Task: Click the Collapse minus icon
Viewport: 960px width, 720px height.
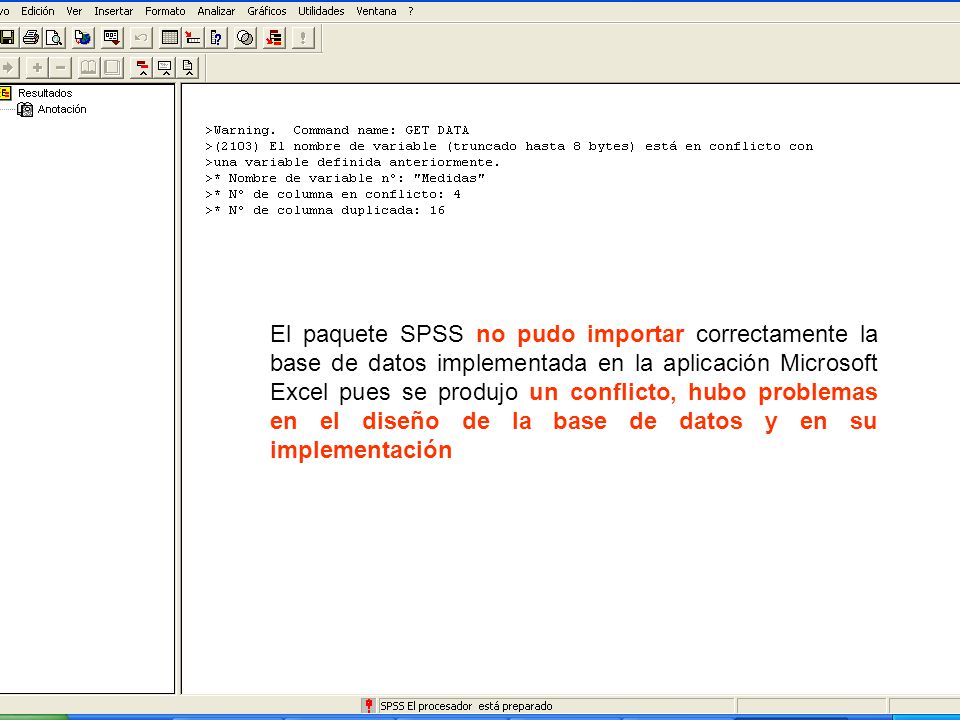Action: point(60,67)
